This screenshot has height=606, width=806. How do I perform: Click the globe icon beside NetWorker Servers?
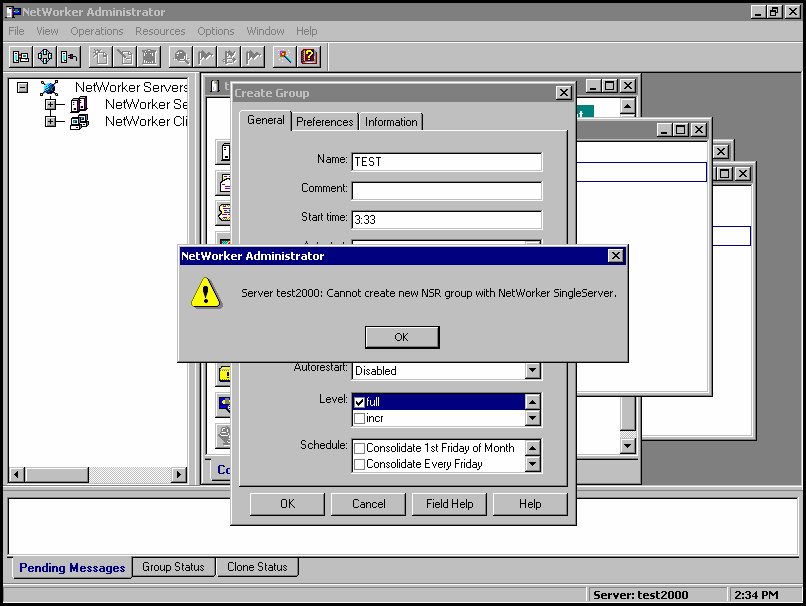coord(49,88)
